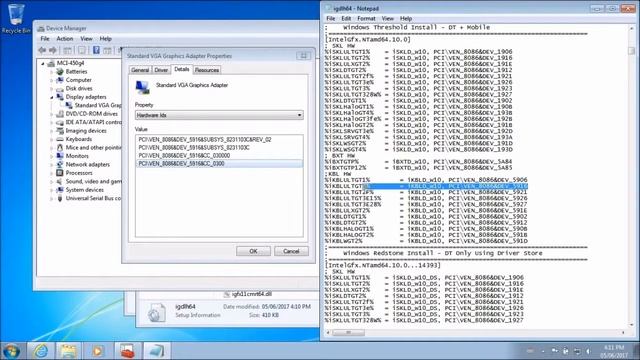Expand the Monitors category

[52, 156]
